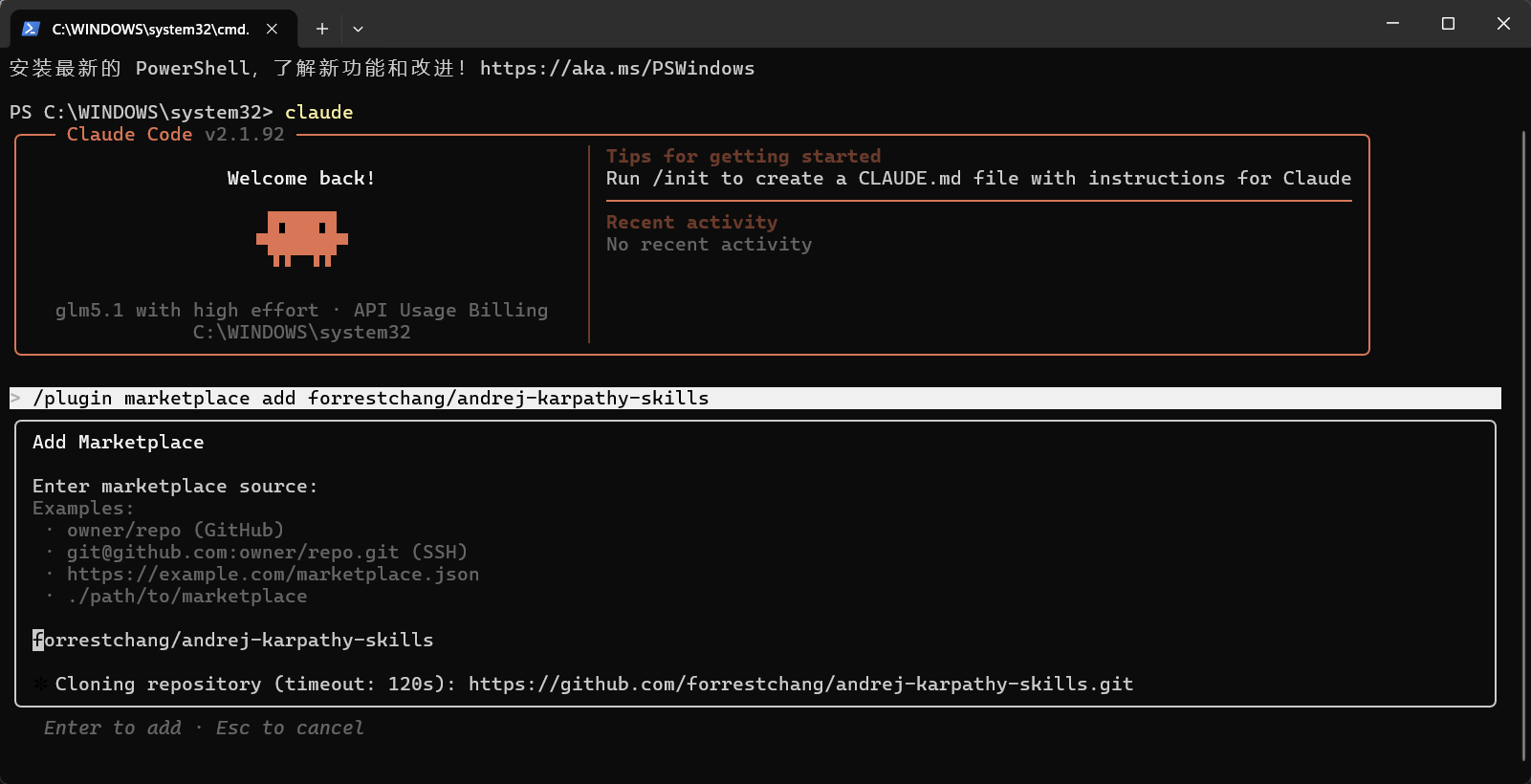
Task: Click the https://example.com/marketplace.json example
Action: pos(273,574)
